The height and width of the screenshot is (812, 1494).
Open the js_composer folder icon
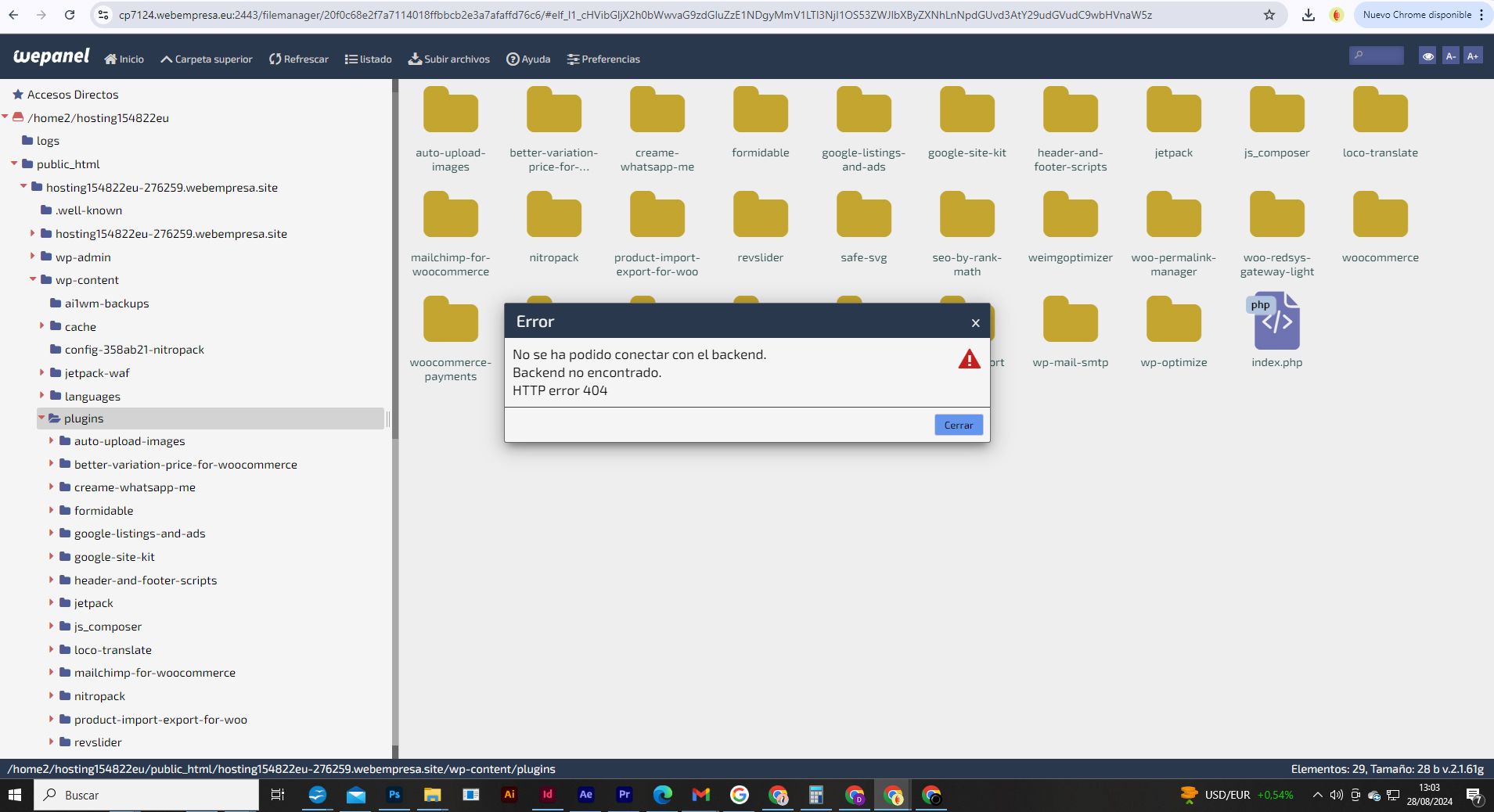pos(1277,110)
